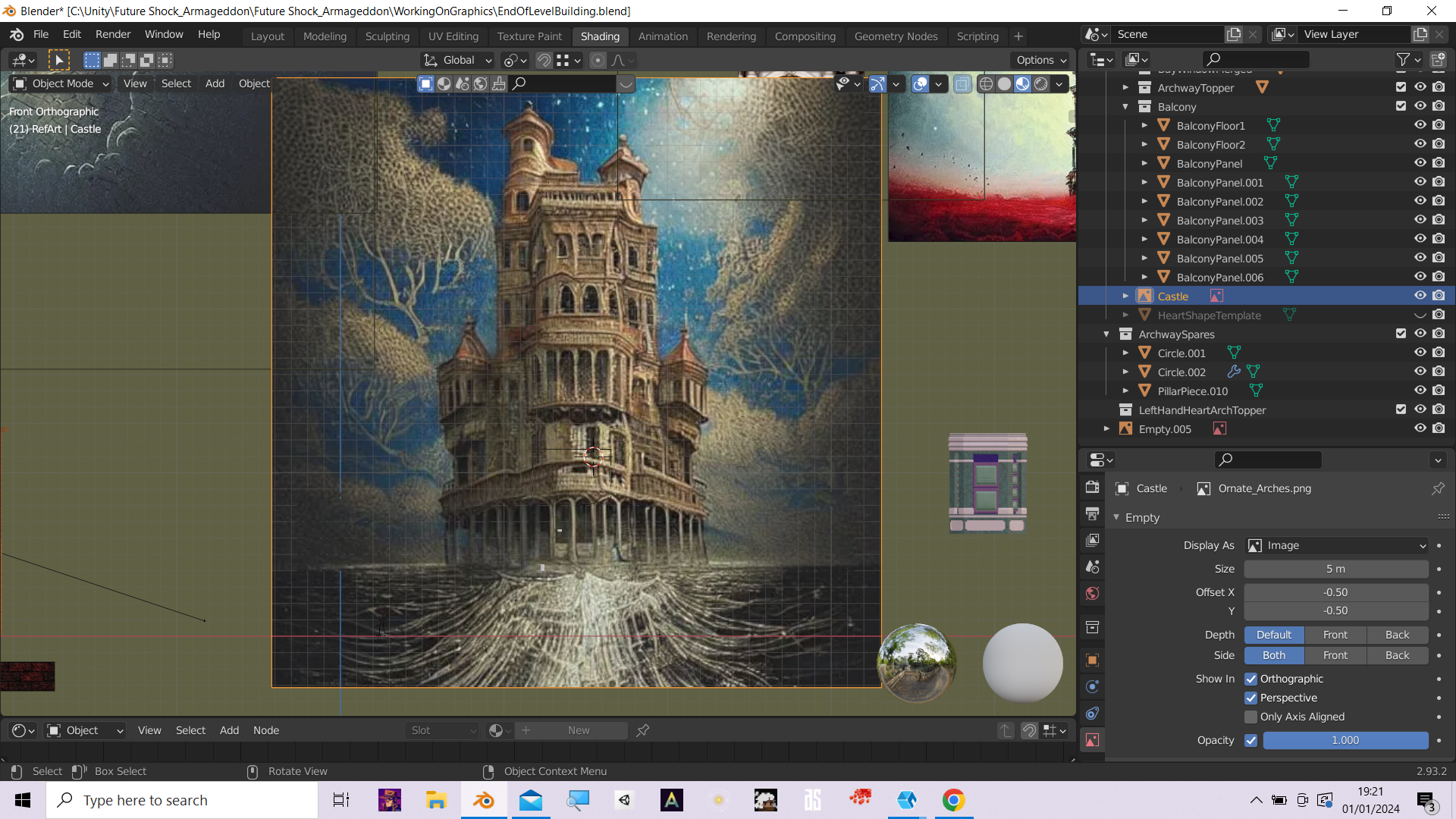Image resolution: width=1456 pixels, height=819 pixels.
Task: Choose the Material filter icon in viewport header
Action: coord(444,83)
